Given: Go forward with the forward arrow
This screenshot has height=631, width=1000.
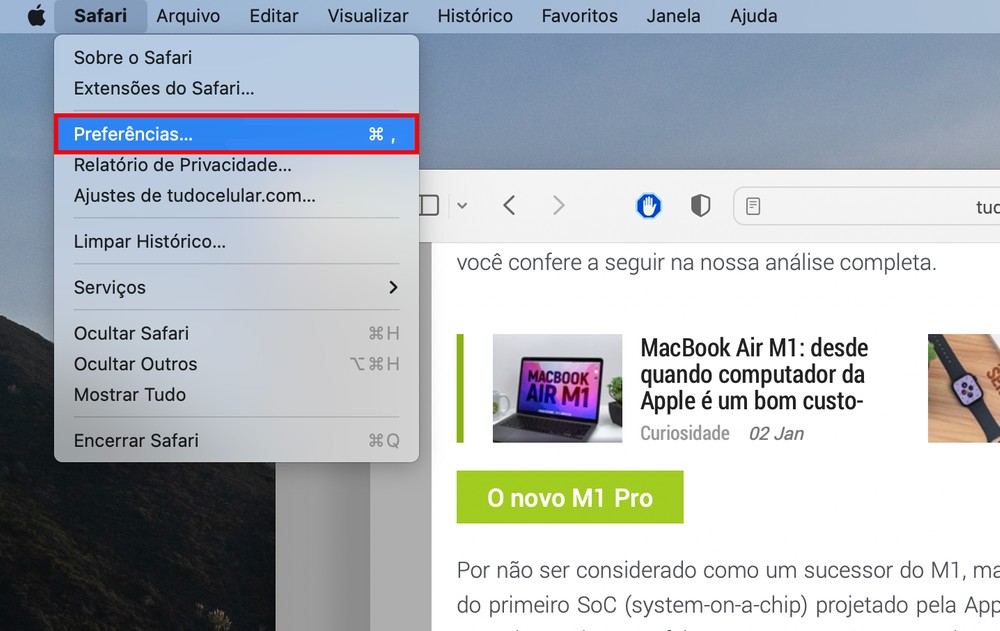Looking at the screenshot, I should 559,205.
